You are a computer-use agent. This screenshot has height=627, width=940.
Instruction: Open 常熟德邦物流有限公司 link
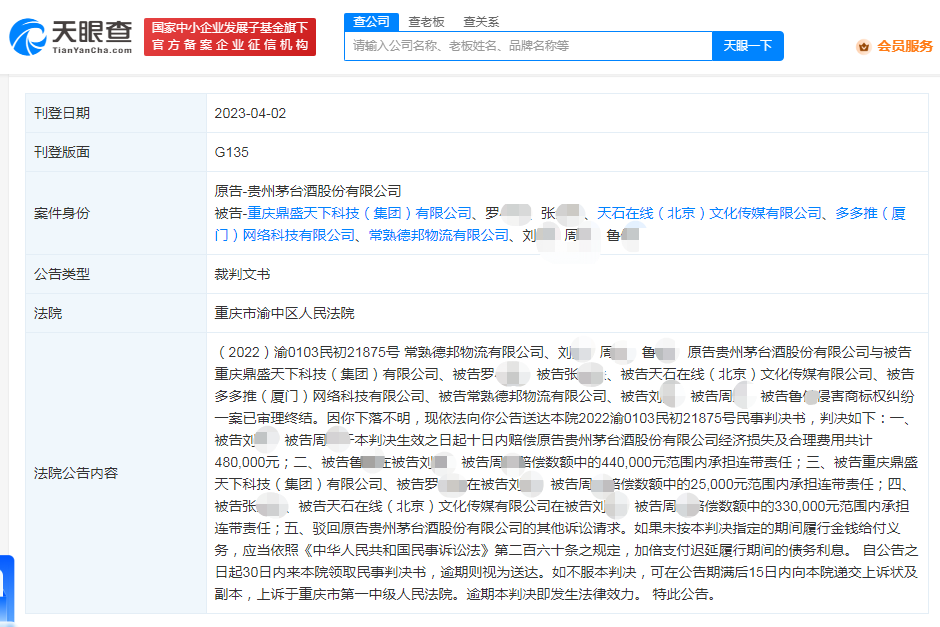click(x=439, y=235)
